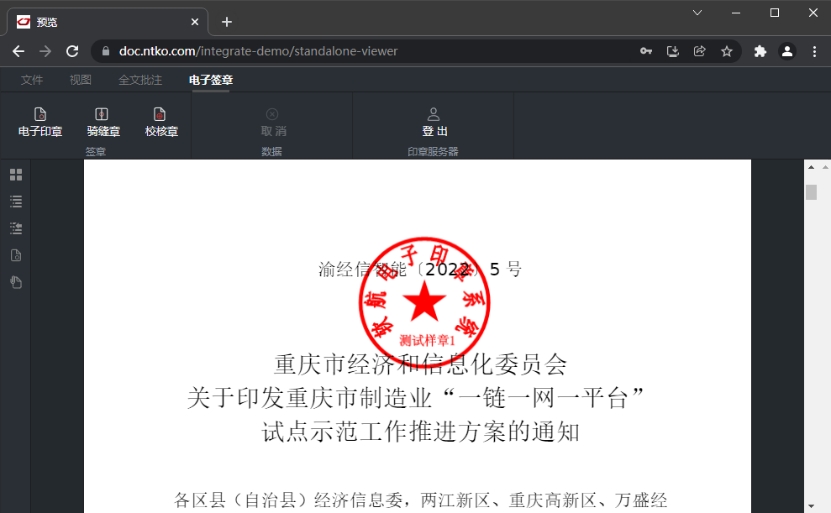View site security lock info
831x513 pixels.
[x=105, y=51]
